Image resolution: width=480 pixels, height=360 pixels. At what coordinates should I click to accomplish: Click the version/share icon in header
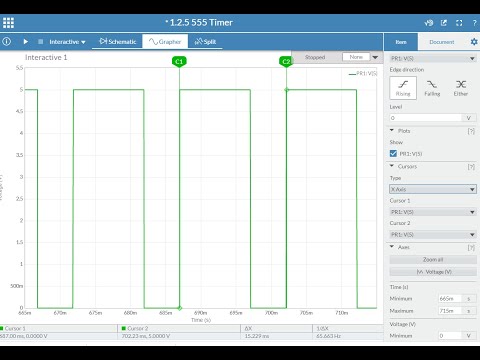[429, 23]
